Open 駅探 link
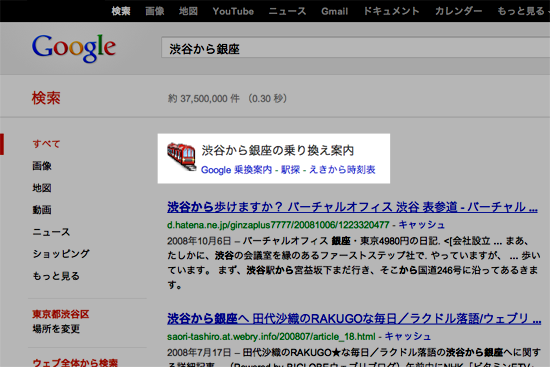 (290, 170)
